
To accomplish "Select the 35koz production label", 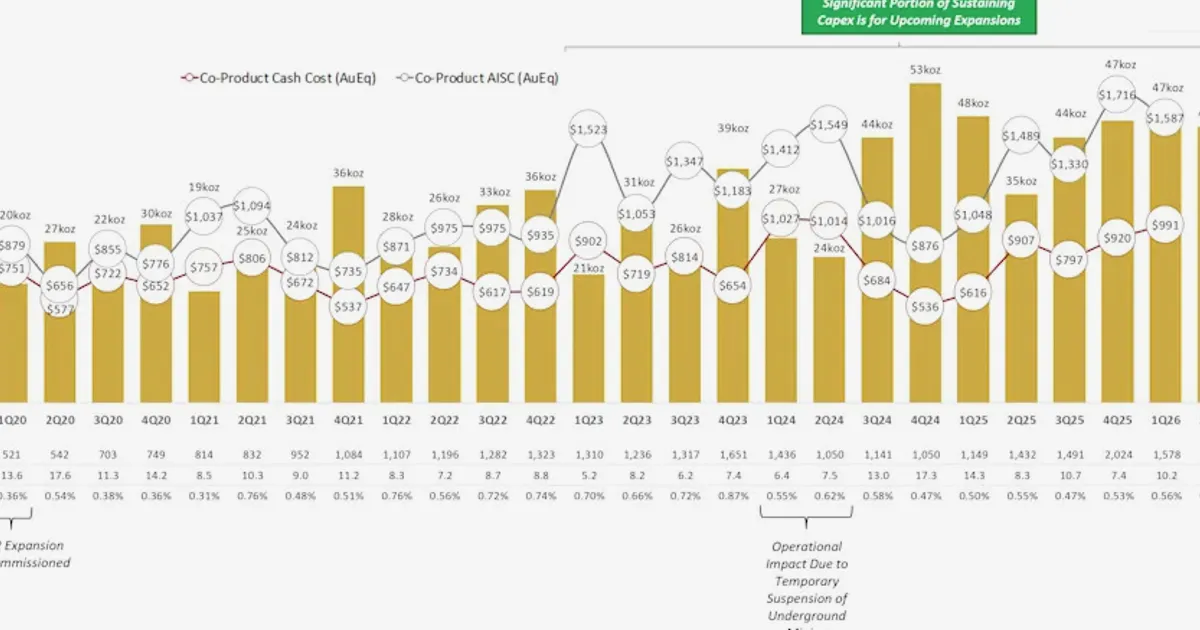I will pos(1021,181).
